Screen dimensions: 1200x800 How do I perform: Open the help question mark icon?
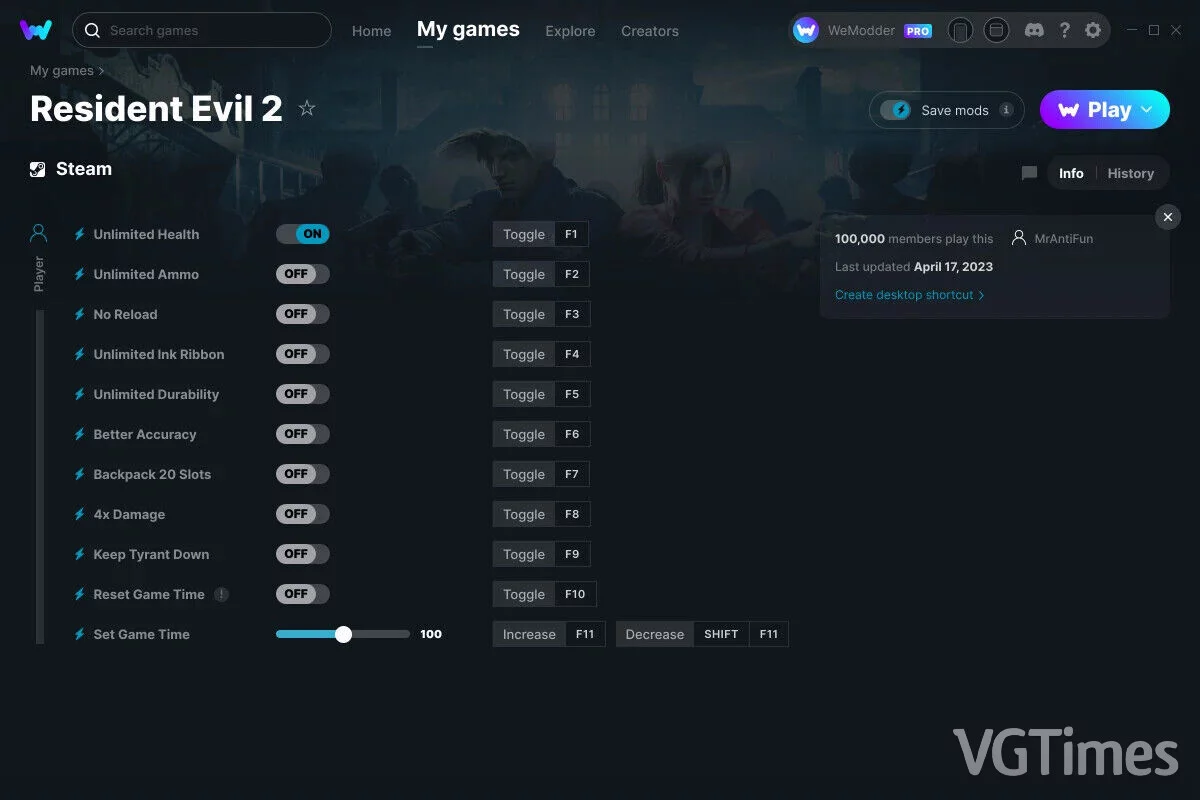pos(1065,31)
